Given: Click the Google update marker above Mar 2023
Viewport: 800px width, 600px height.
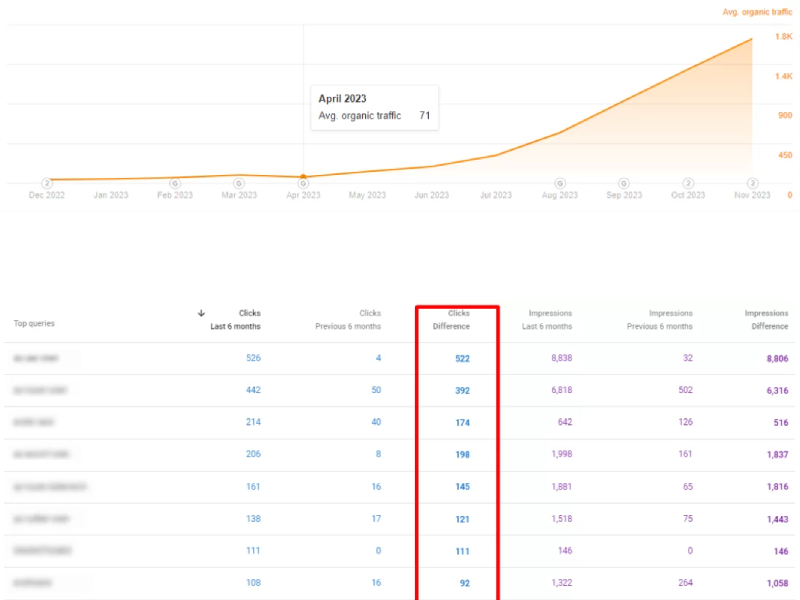Looking at the screenshot, I should 238,183.
